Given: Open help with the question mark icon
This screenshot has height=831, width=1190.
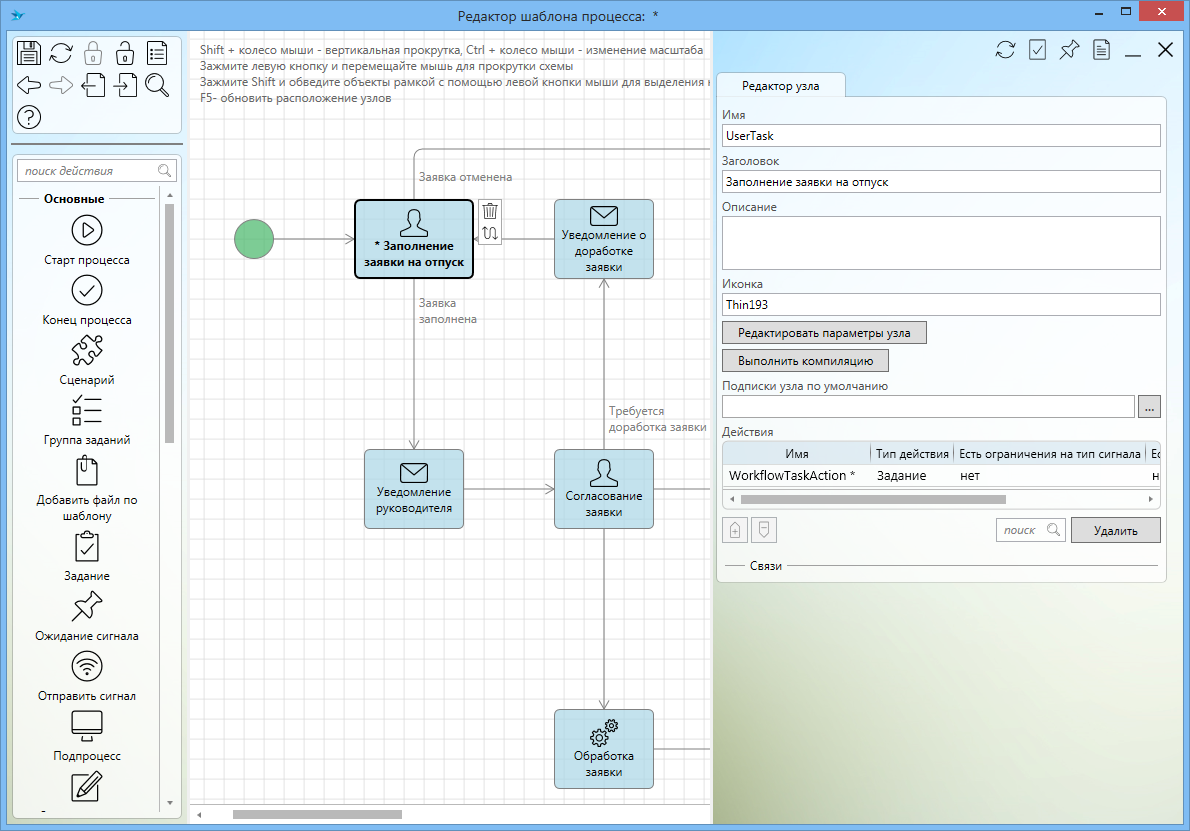Looking at the screenshot, I should [29, 117].
